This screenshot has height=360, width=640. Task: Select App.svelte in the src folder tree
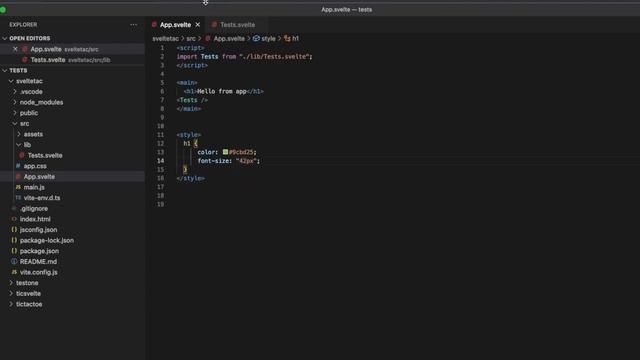click(39, 176)
